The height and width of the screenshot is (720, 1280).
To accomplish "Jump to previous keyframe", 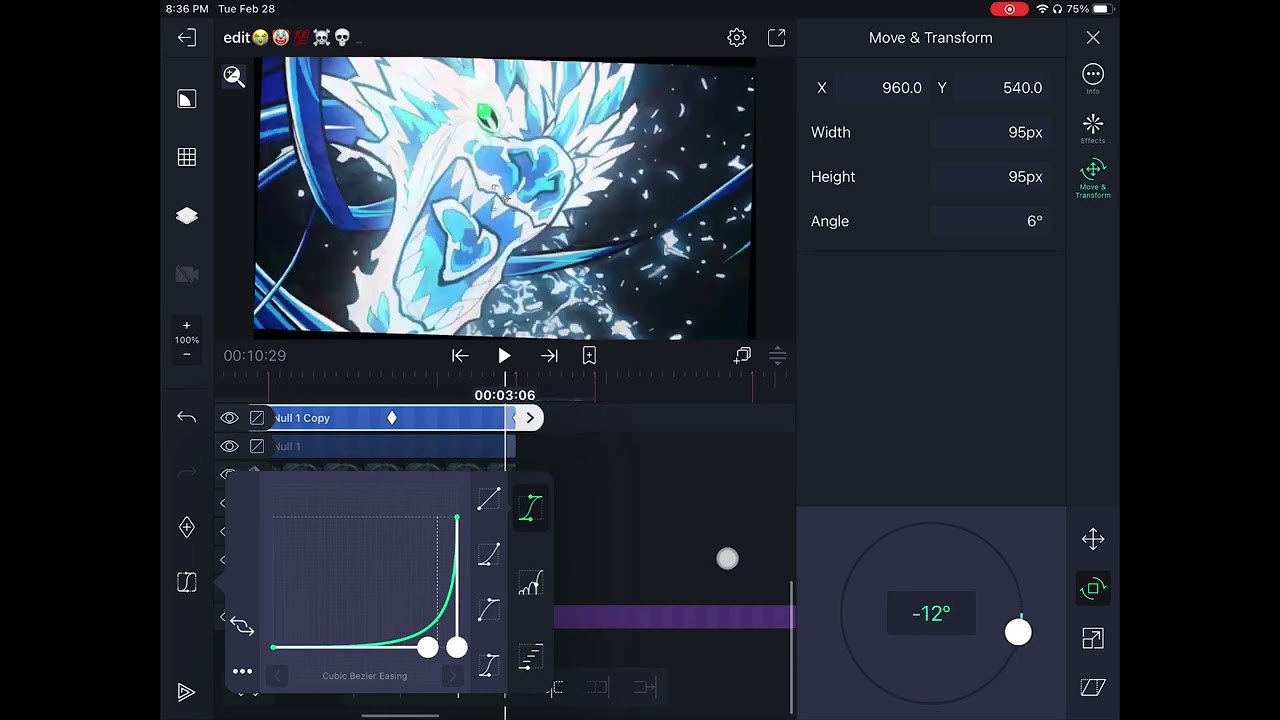I will point(460,355).
